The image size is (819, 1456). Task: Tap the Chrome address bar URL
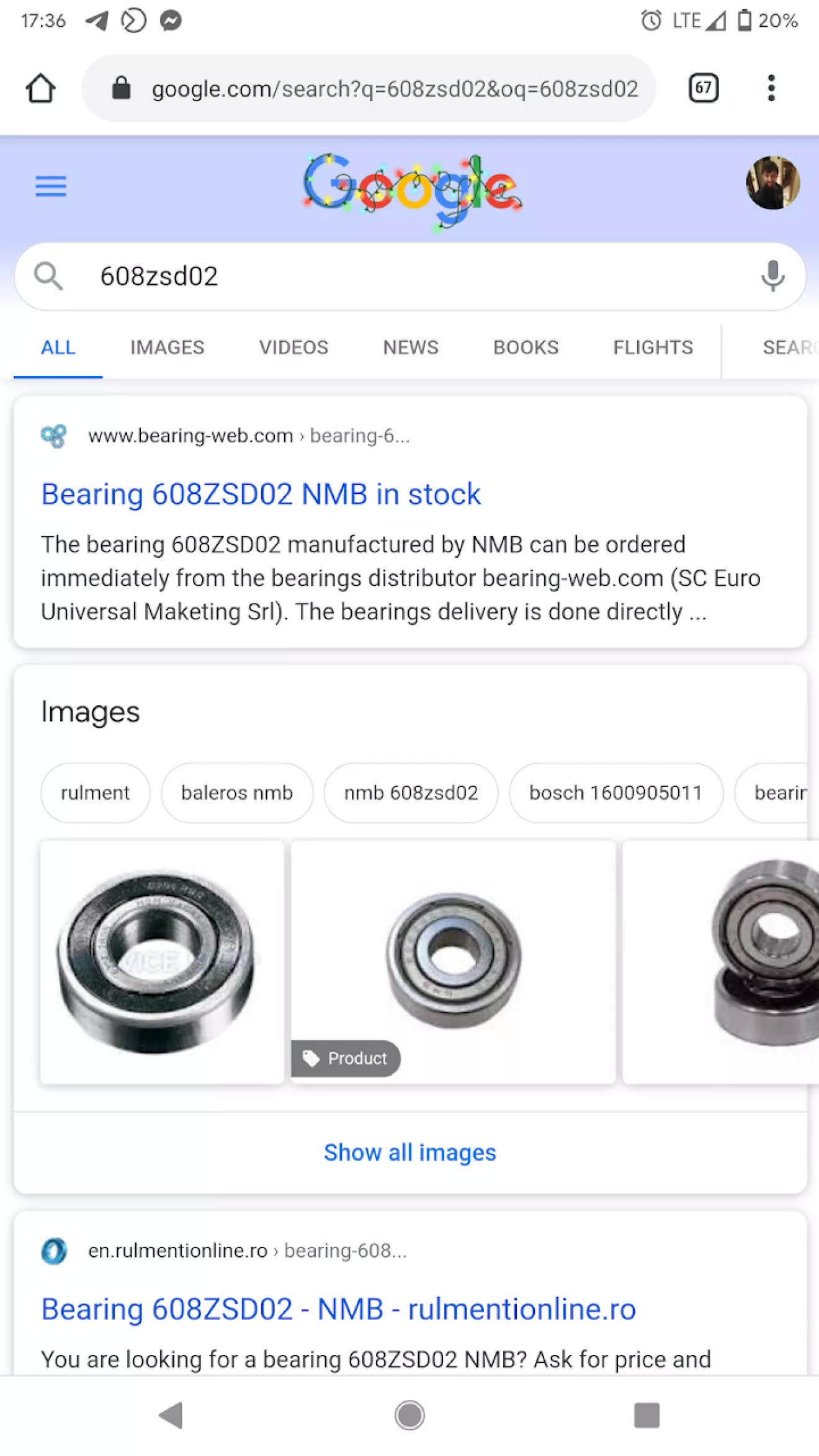coord(395,88)
